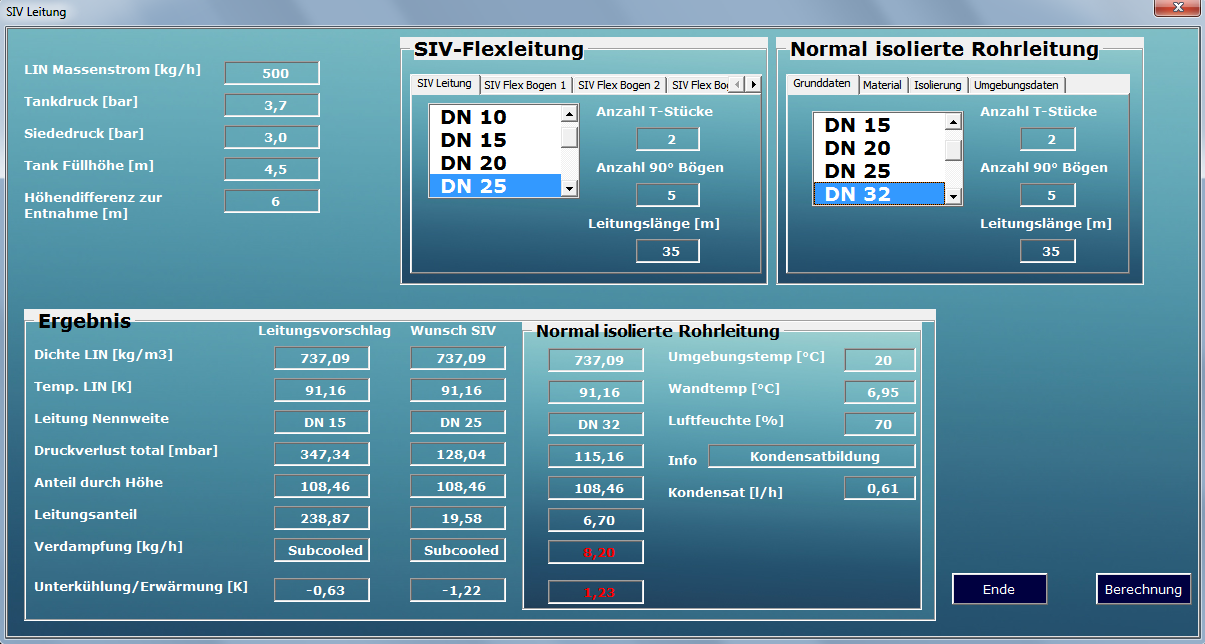This screenshot has height=644, width=1205.
Task: Switch to the Isolierung tab
Action: (x=937, y=85)
